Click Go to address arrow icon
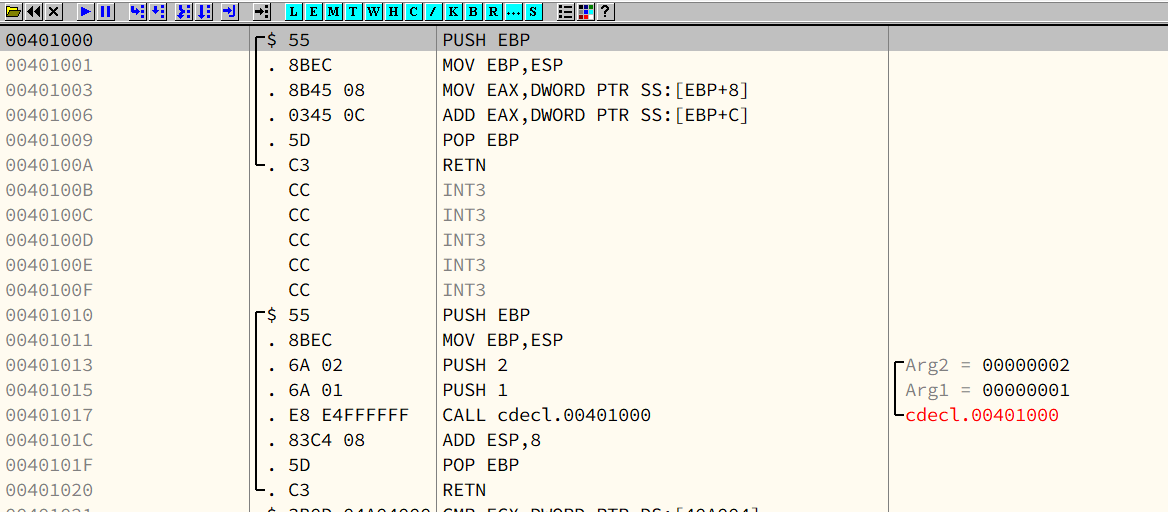Viewport: 1168px width, 512px height. pyautogui.click(x=261, y=12)
